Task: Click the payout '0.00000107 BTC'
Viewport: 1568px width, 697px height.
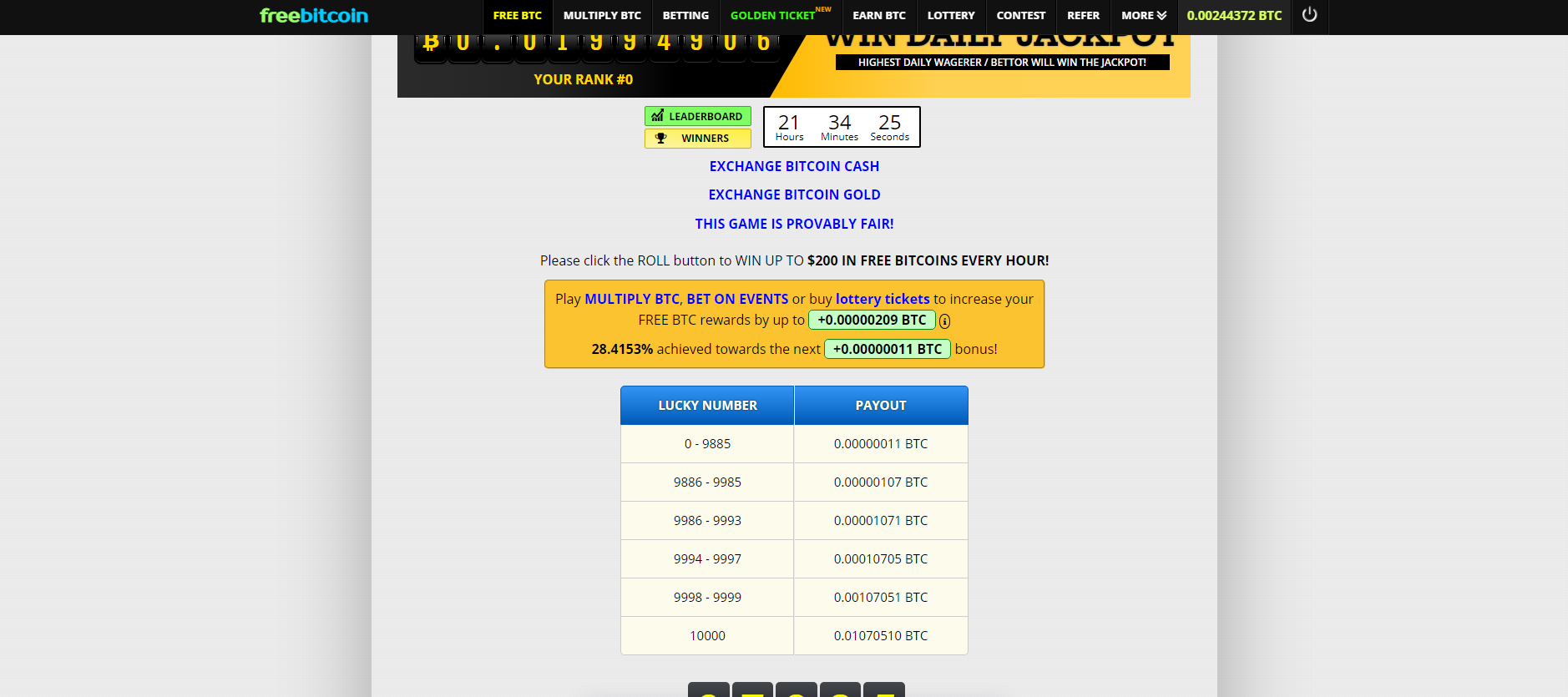Action: [x=881, y=482]
